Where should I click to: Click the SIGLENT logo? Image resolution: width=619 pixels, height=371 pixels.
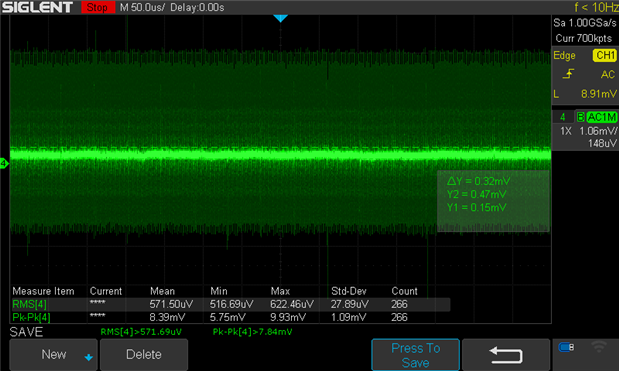click(38, 7)
